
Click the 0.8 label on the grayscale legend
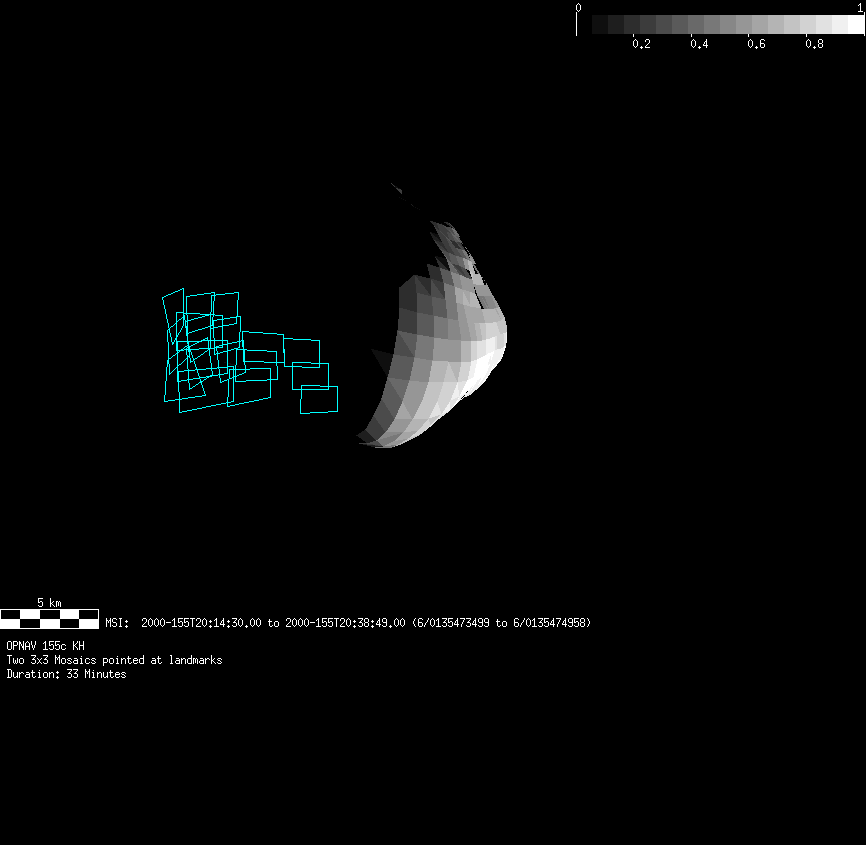tap(815, 44)
